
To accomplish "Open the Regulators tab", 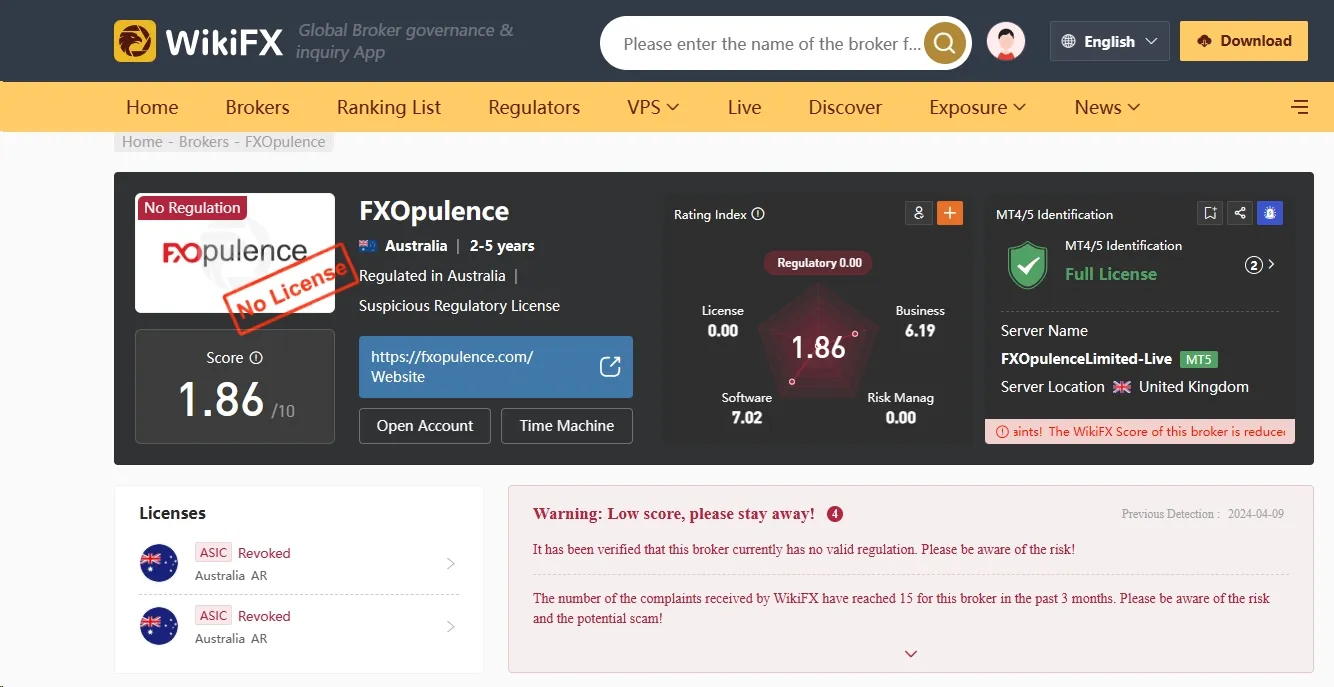I will coord(534,107).
